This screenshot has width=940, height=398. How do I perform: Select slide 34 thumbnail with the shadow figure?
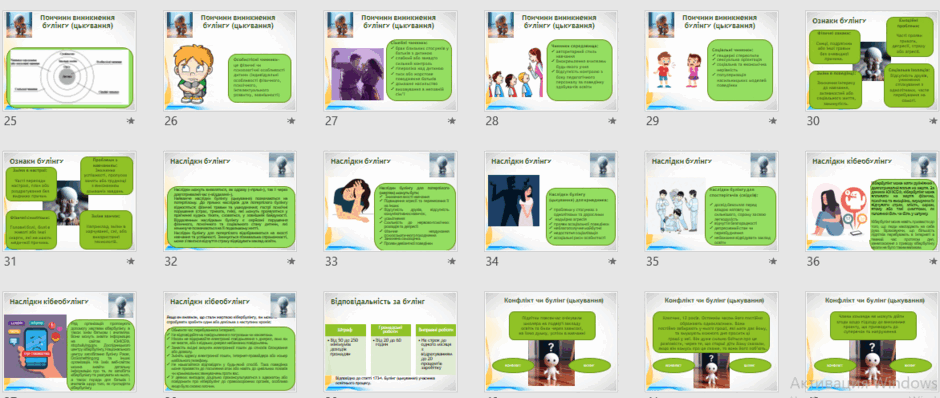point(552,201)
